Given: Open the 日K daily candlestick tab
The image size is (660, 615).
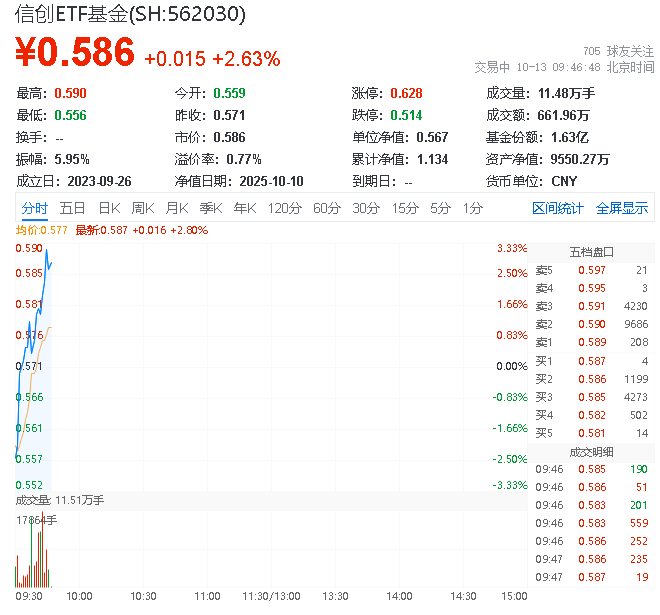Looking at the screenshot, I should 108,208.
